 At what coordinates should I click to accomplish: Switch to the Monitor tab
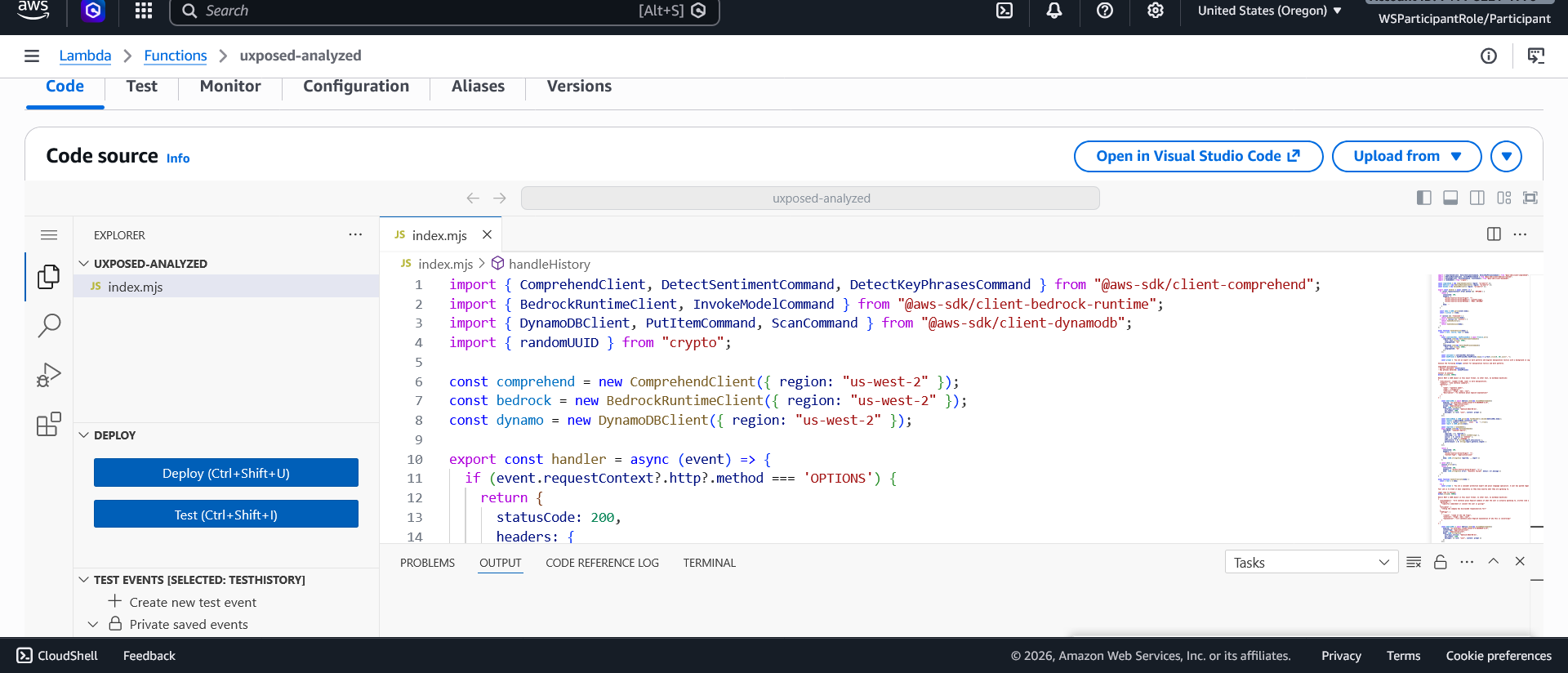click(230, 87)
